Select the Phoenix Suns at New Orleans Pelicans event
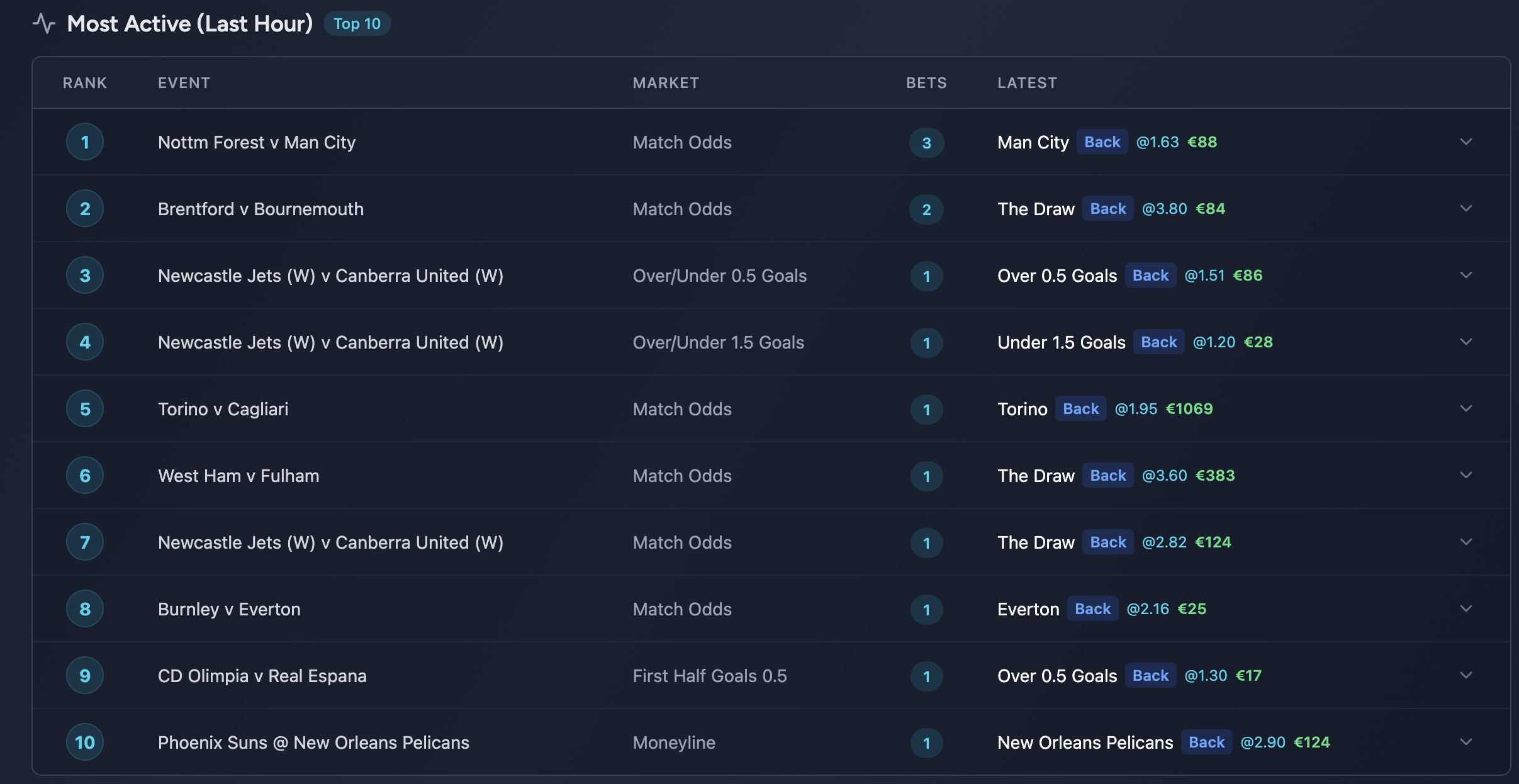The width and height of the screenshot is (1519, 784). (313, 742)
